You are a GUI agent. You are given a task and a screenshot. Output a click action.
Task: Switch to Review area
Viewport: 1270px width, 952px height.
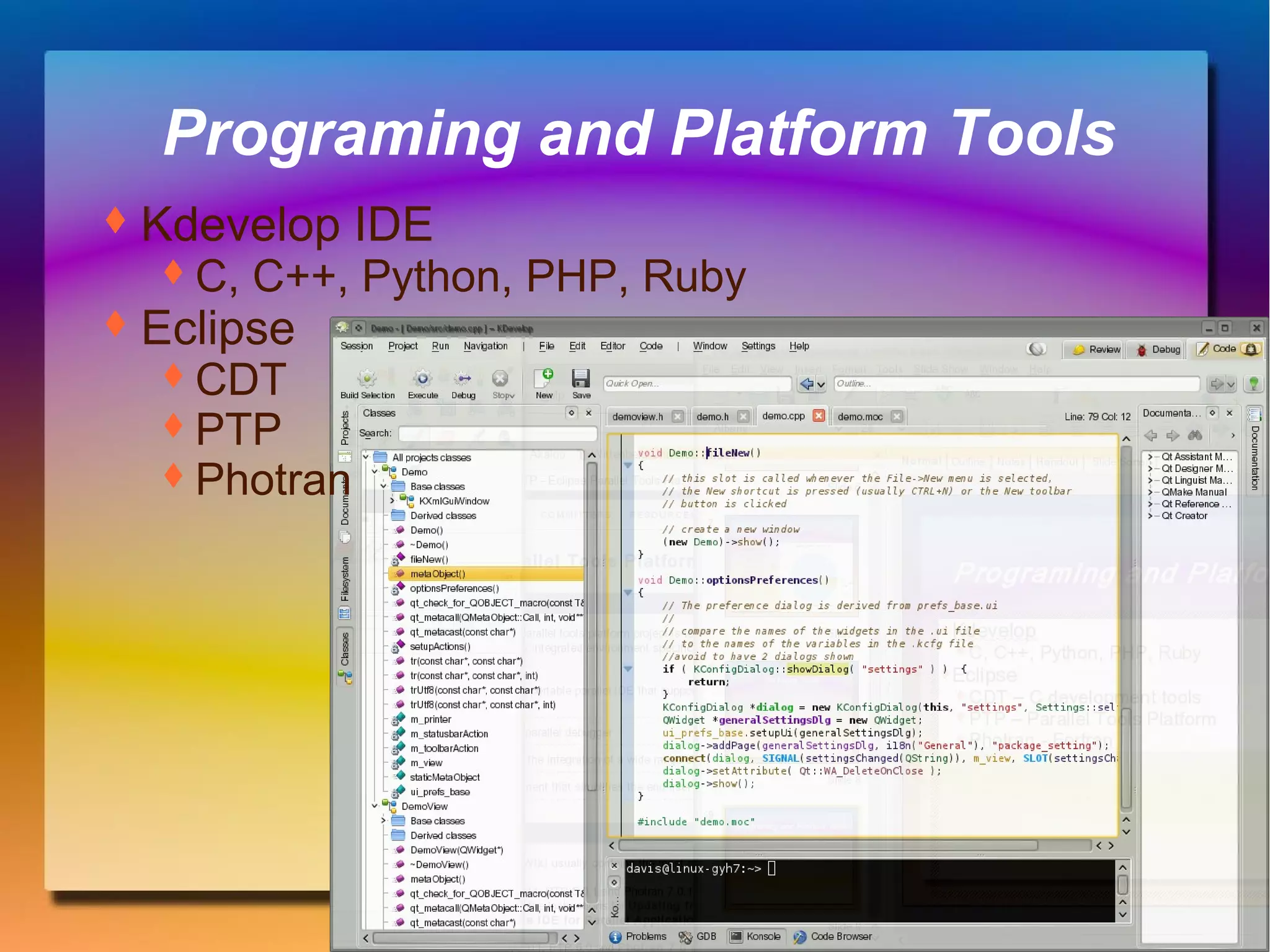click(x=1097, y=350)
